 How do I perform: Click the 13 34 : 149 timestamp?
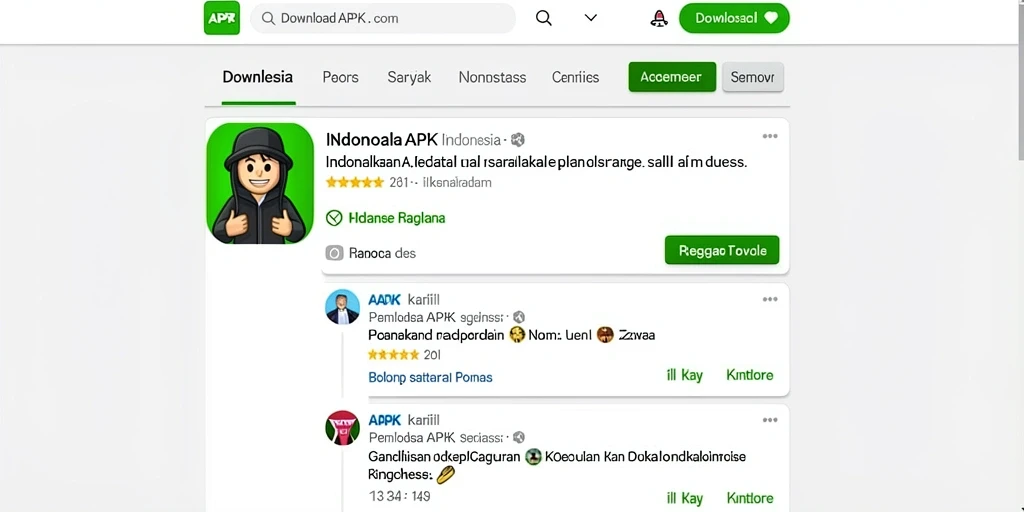[x=400, y=496]
